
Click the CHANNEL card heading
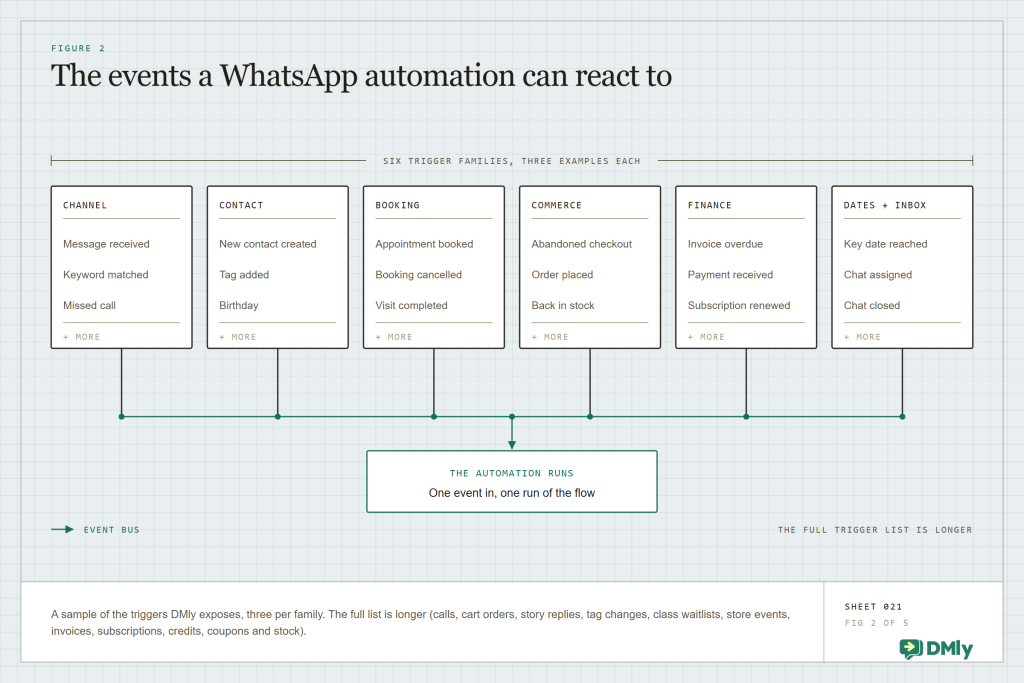click(x=85, y=205)
